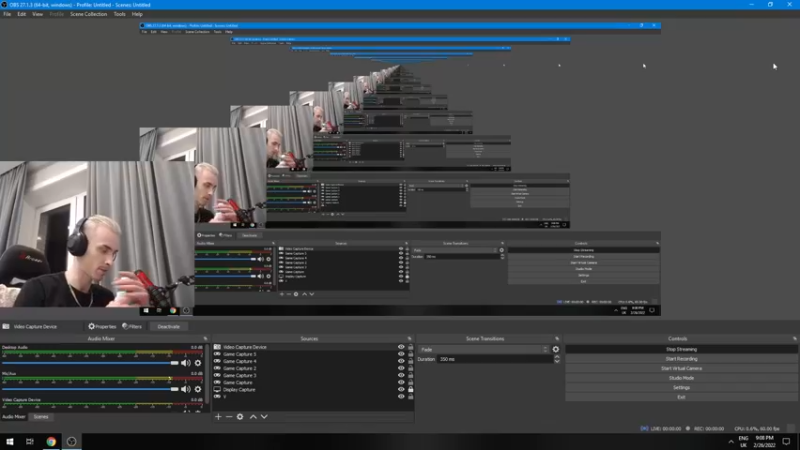The width and height of the screenshot is (800, 450).
Task: Pop out the Audio Mixer dock
Action: click(206, 339)
